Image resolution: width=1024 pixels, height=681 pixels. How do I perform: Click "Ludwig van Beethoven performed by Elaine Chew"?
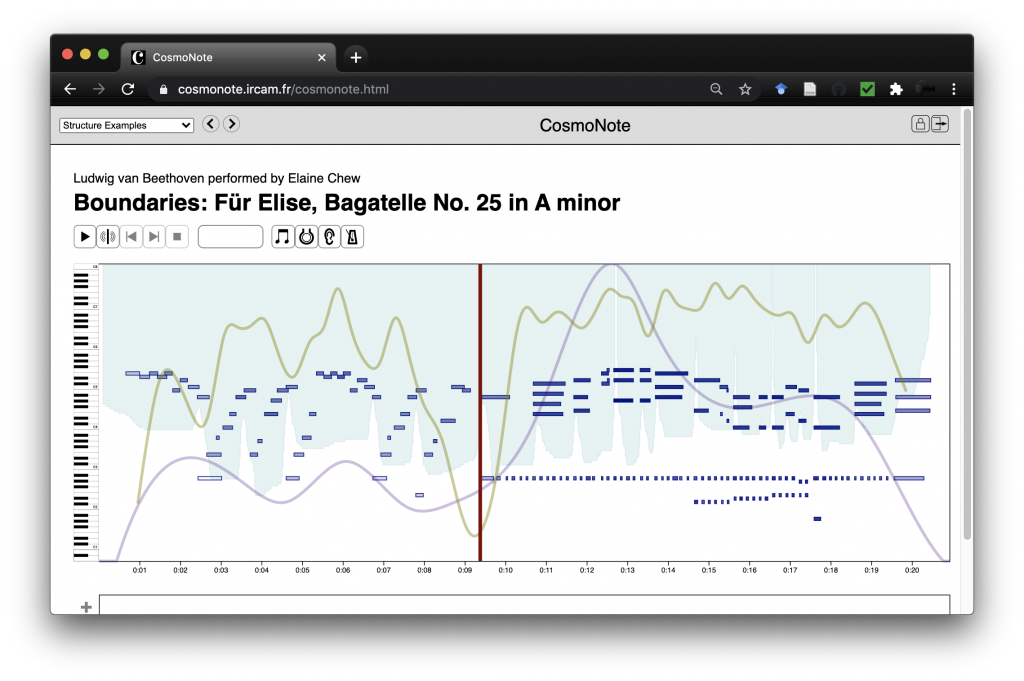click(x=217, y=178)
